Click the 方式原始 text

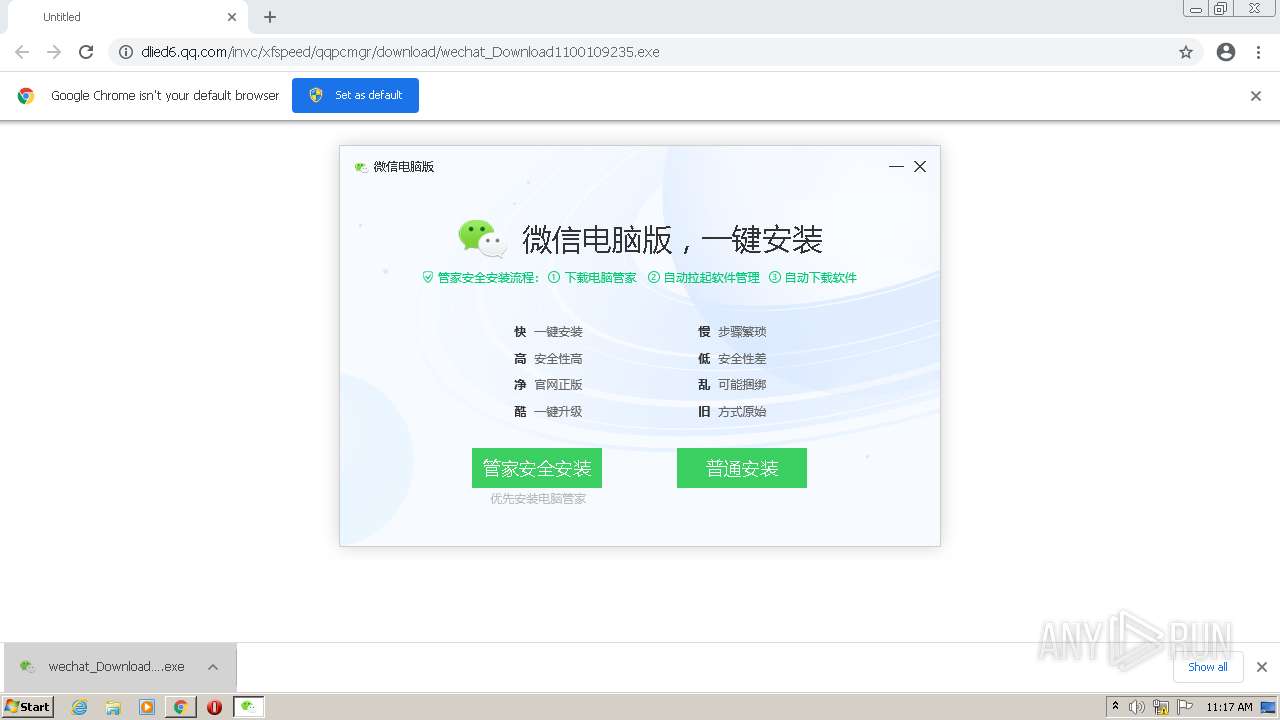(x=742, y=412)
